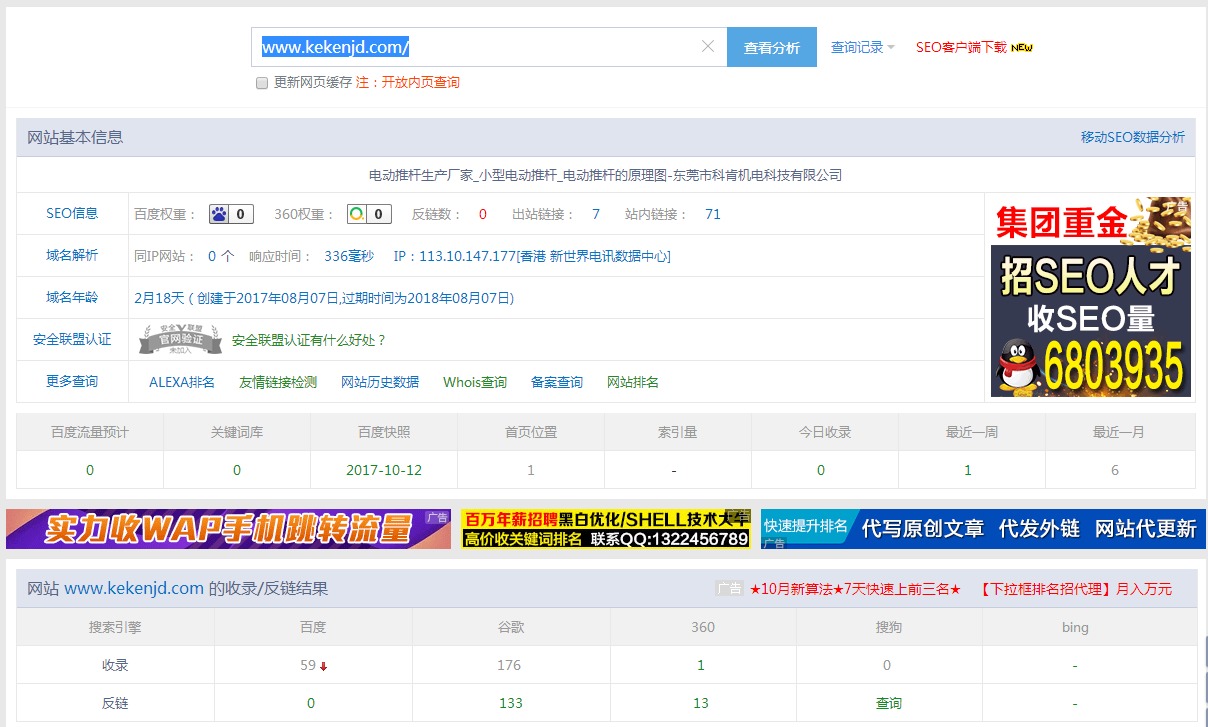This screenshot has width=1208, height=727.
Task: Open 备案查询 link
Action: (x=557, y=382)
